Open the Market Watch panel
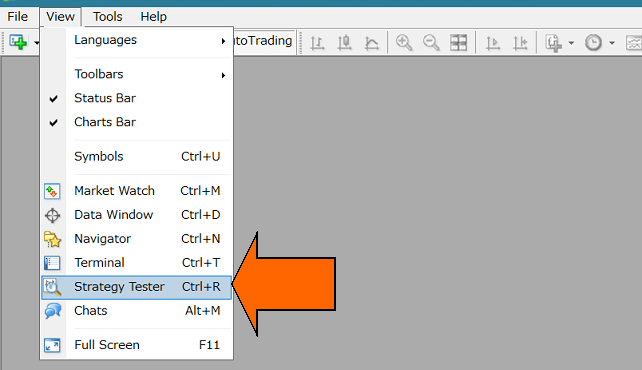Viewport: 642px width, 370px height. (137, 191)
